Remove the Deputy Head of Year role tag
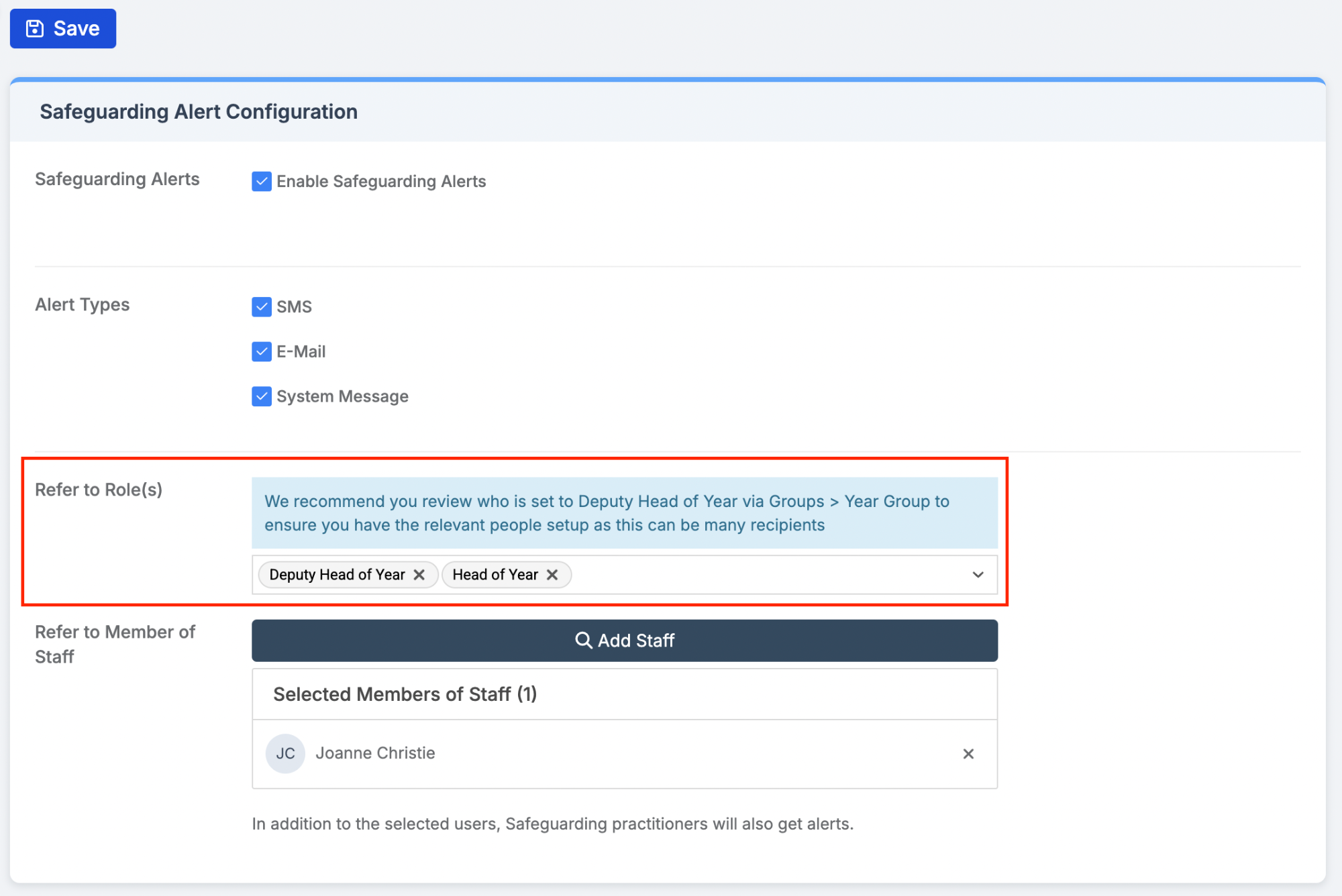Viewport: 1342px width, 896px height. [x=420, y=574]
